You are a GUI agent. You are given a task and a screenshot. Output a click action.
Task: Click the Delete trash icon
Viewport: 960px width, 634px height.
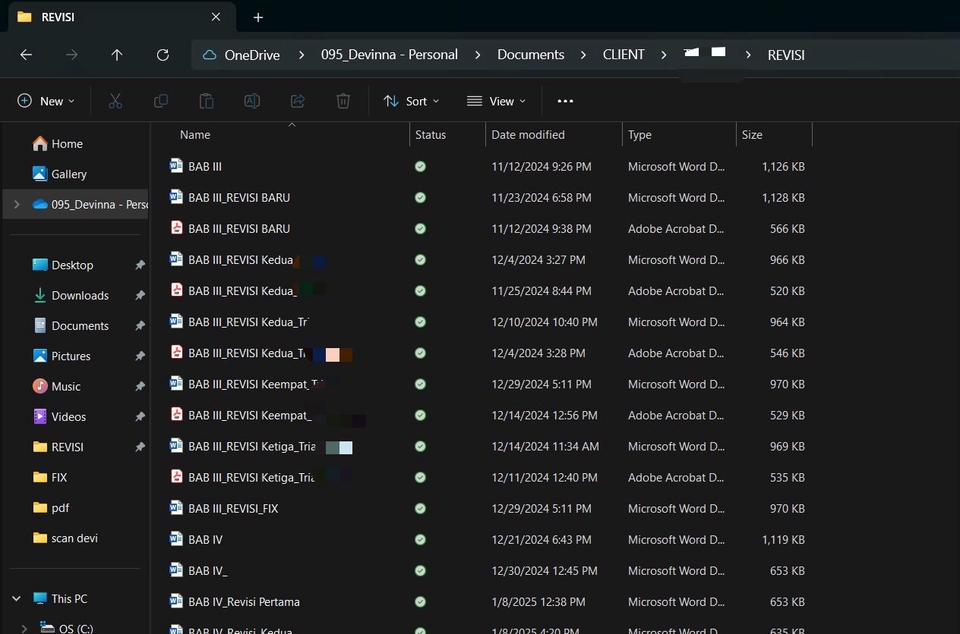(x=343, y=101)
